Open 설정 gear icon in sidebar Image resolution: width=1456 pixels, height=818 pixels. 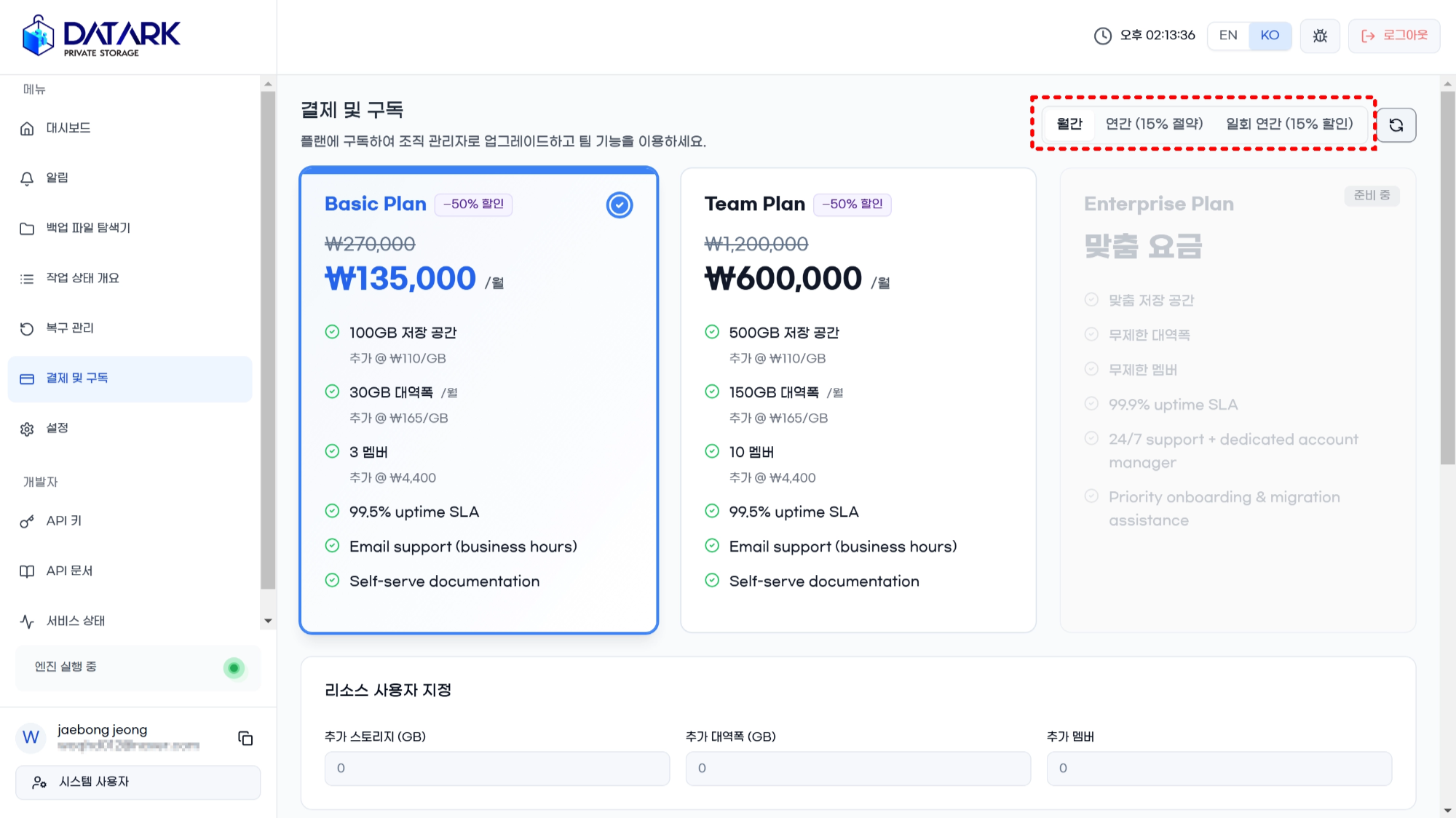tap(27, 429)
